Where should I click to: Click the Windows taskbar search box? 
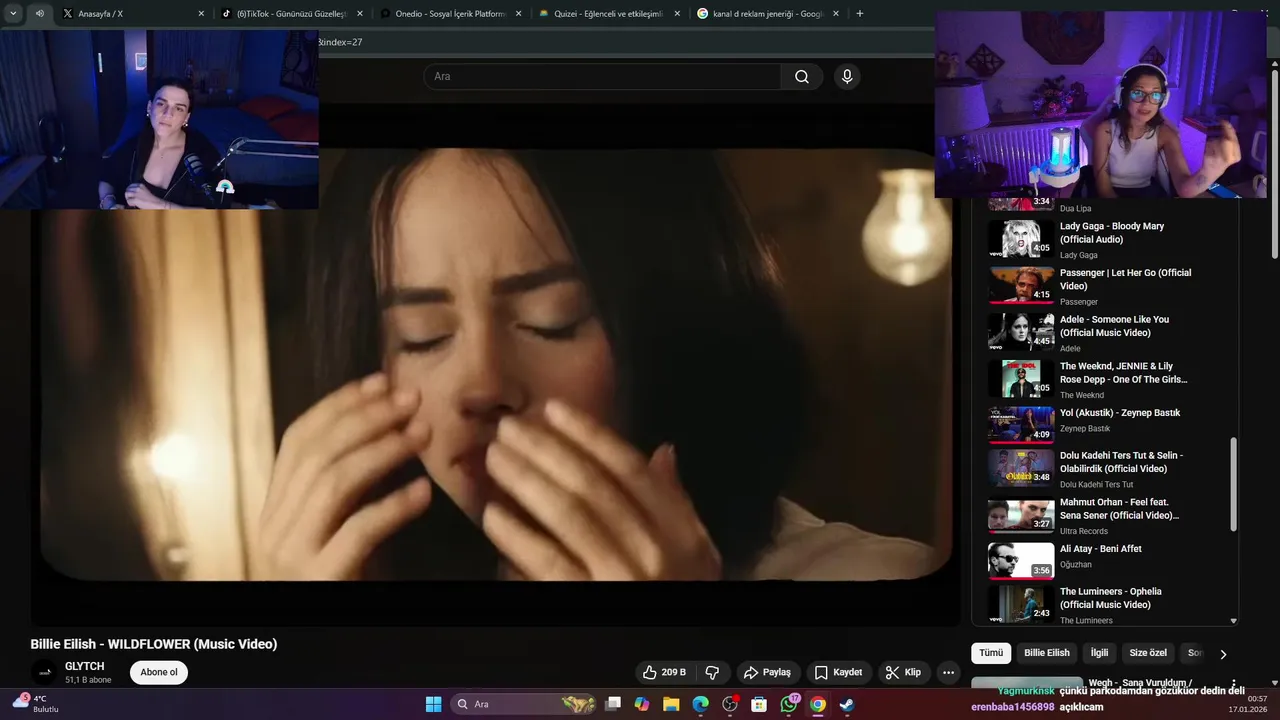(x=524, y=704)
